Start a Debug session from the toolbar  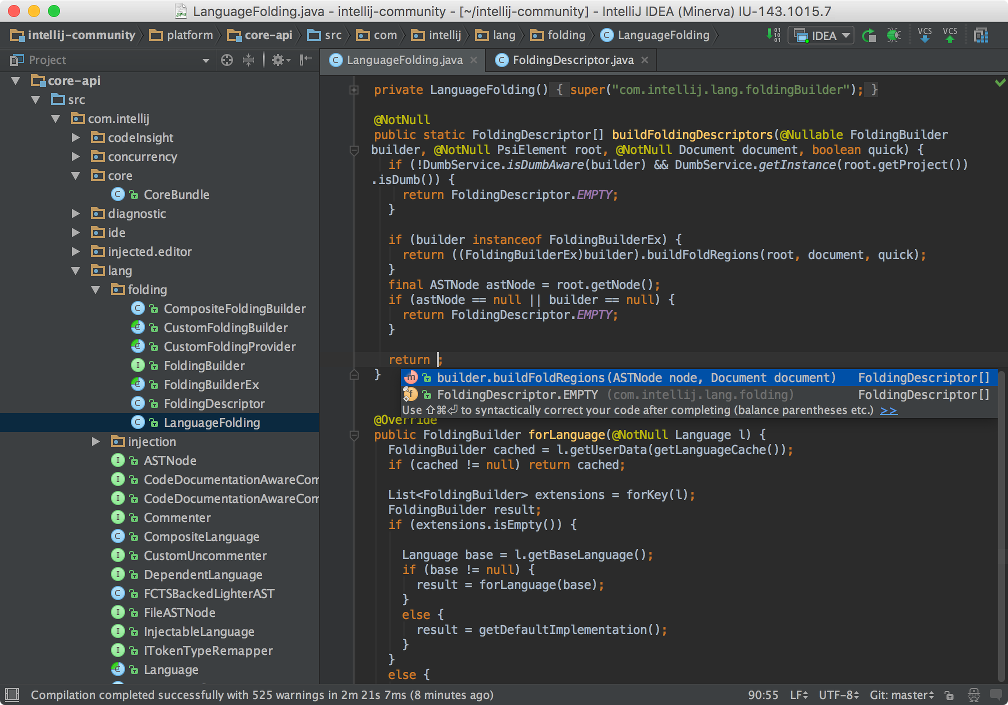pos(892,34)
